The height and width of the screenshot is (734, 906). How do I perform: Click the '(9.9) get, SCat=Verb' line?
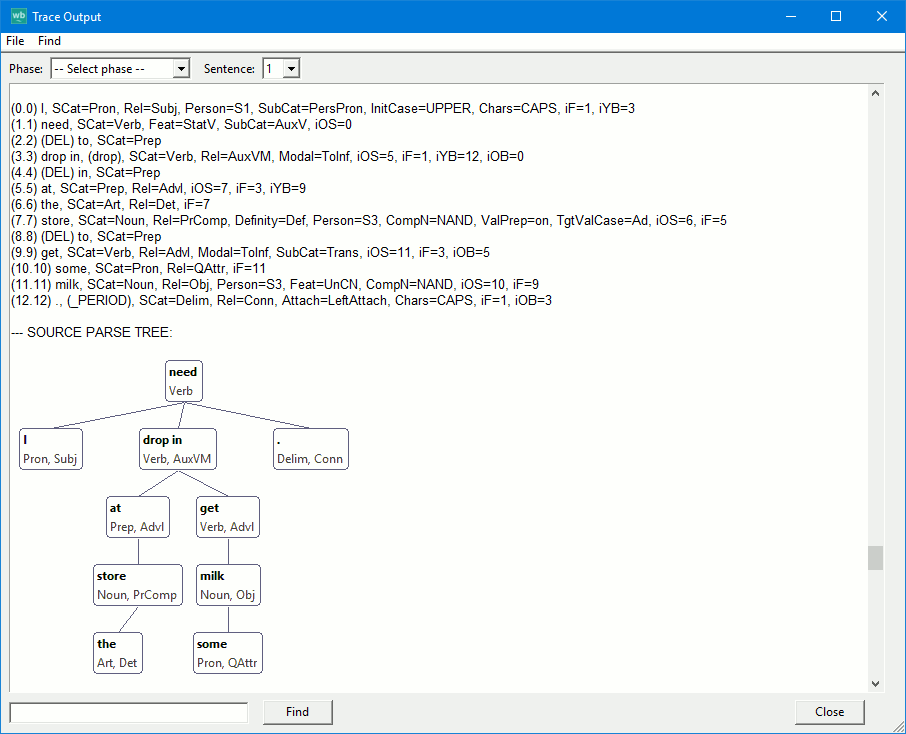tap(250, 253)
